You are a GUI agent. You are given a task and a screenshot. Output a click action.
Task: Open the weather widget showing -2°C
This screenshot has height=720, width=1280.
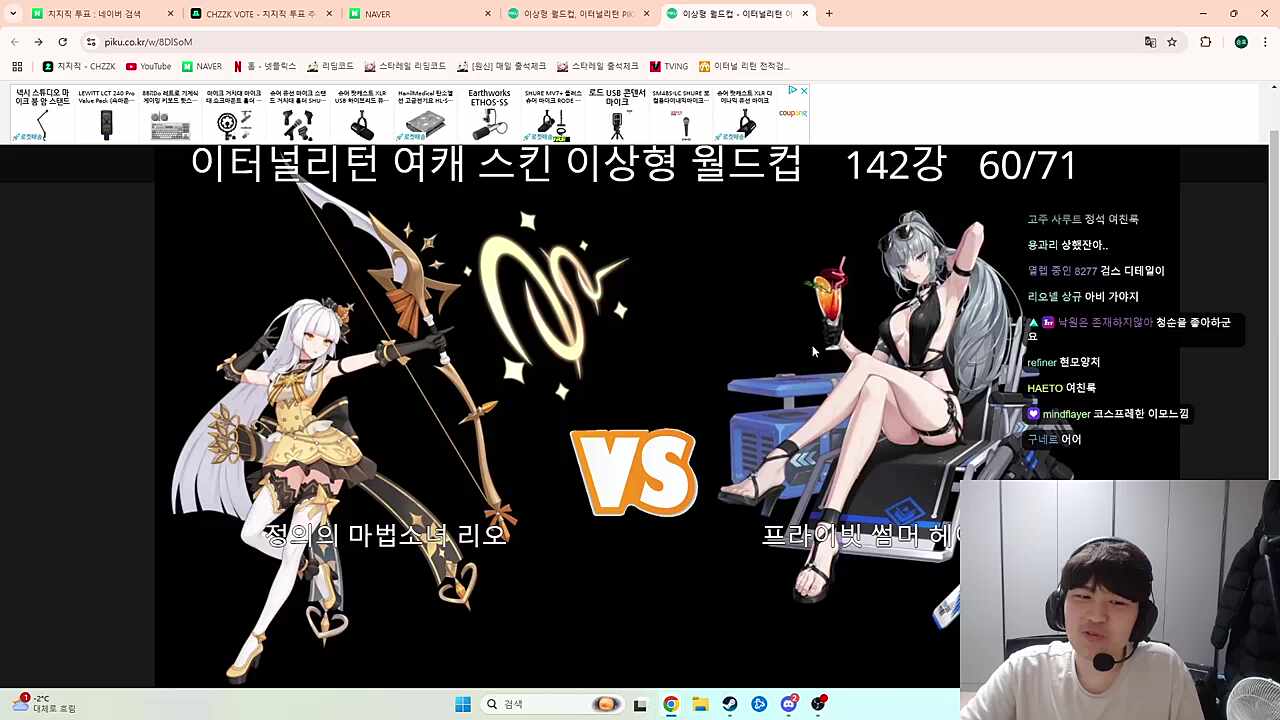(45, 704)
